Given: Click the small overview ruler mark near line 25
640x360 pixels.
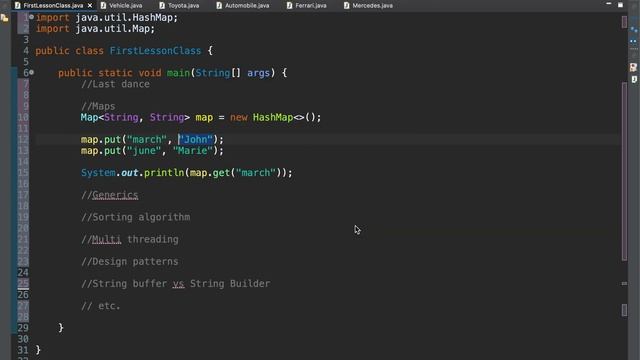Looking at the screenshot, I should coord(624,283).
